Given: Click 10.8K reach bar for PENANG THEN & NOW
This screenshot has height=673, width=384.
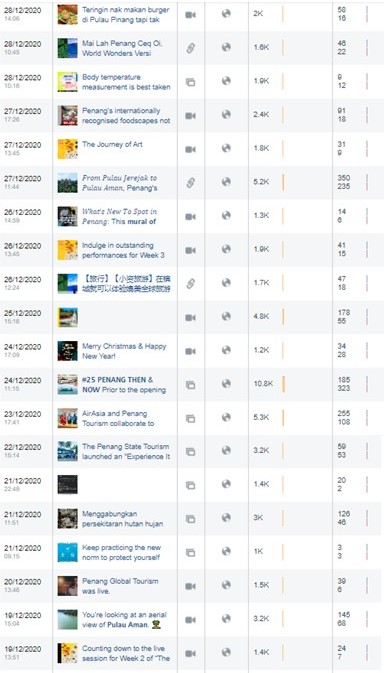Looking at the screenshot, I should tap(284, 384).
